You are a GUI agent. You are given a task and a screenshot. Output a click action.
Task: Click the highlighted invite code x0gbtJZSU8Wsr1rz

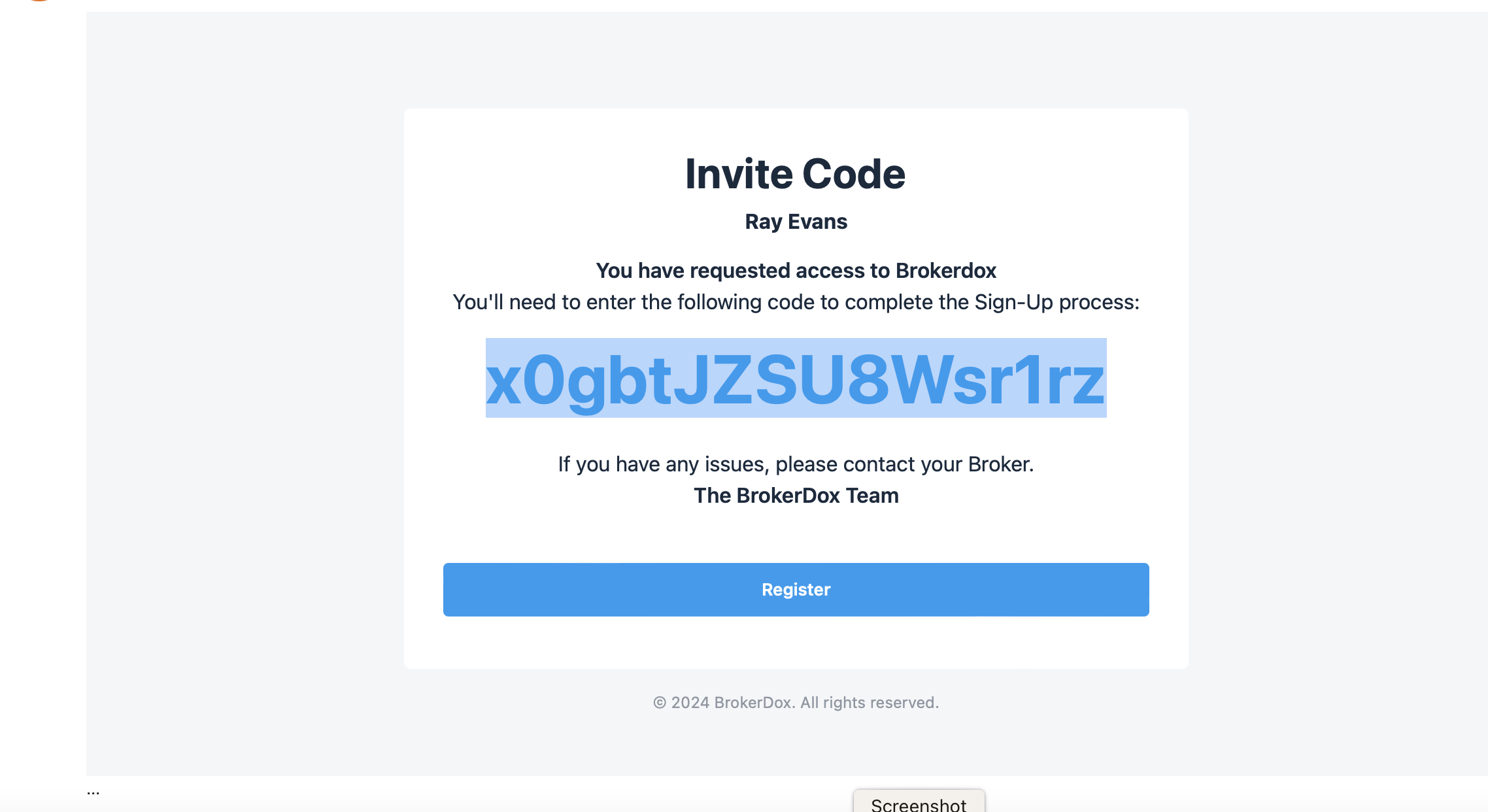[796, 379]
